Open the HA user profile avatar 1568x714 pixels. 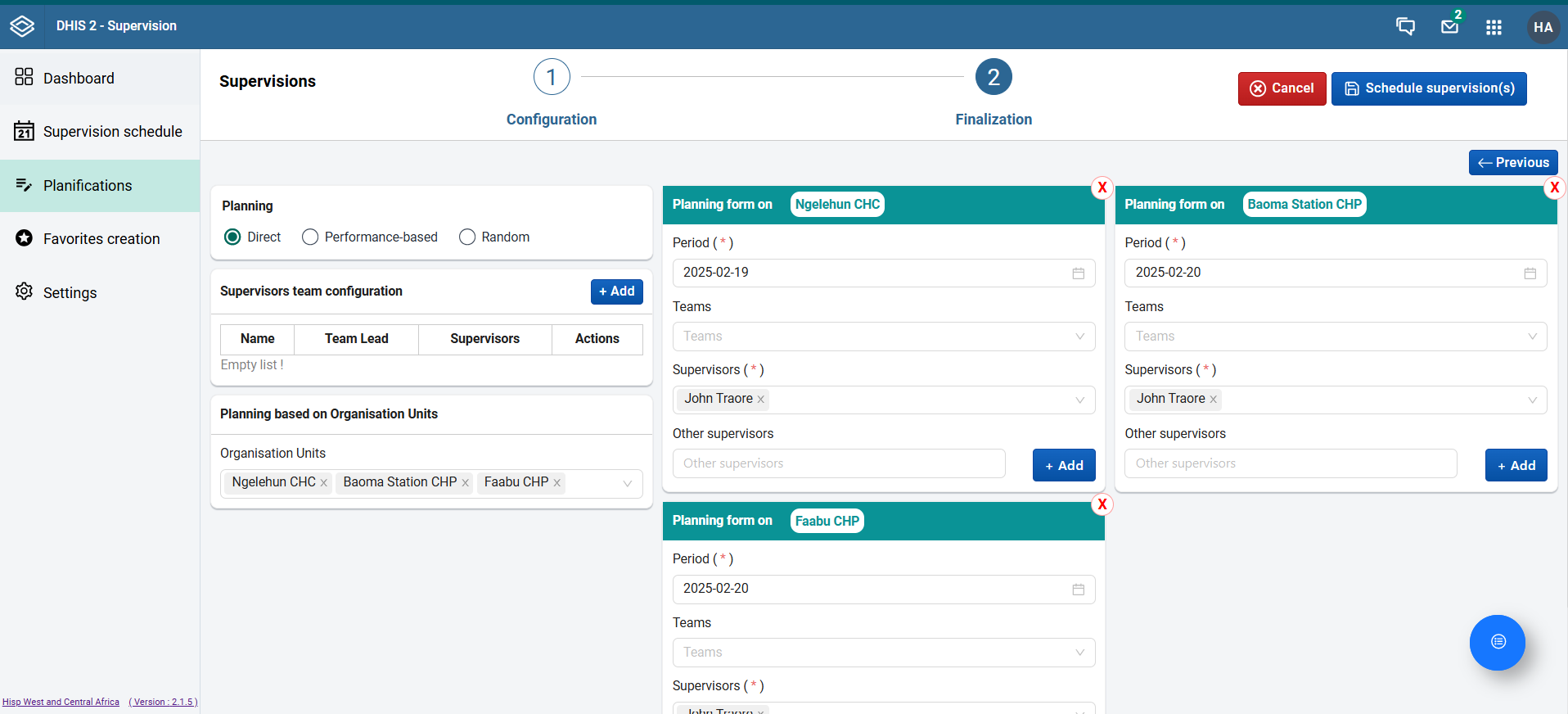click(x=1543, y=27)
